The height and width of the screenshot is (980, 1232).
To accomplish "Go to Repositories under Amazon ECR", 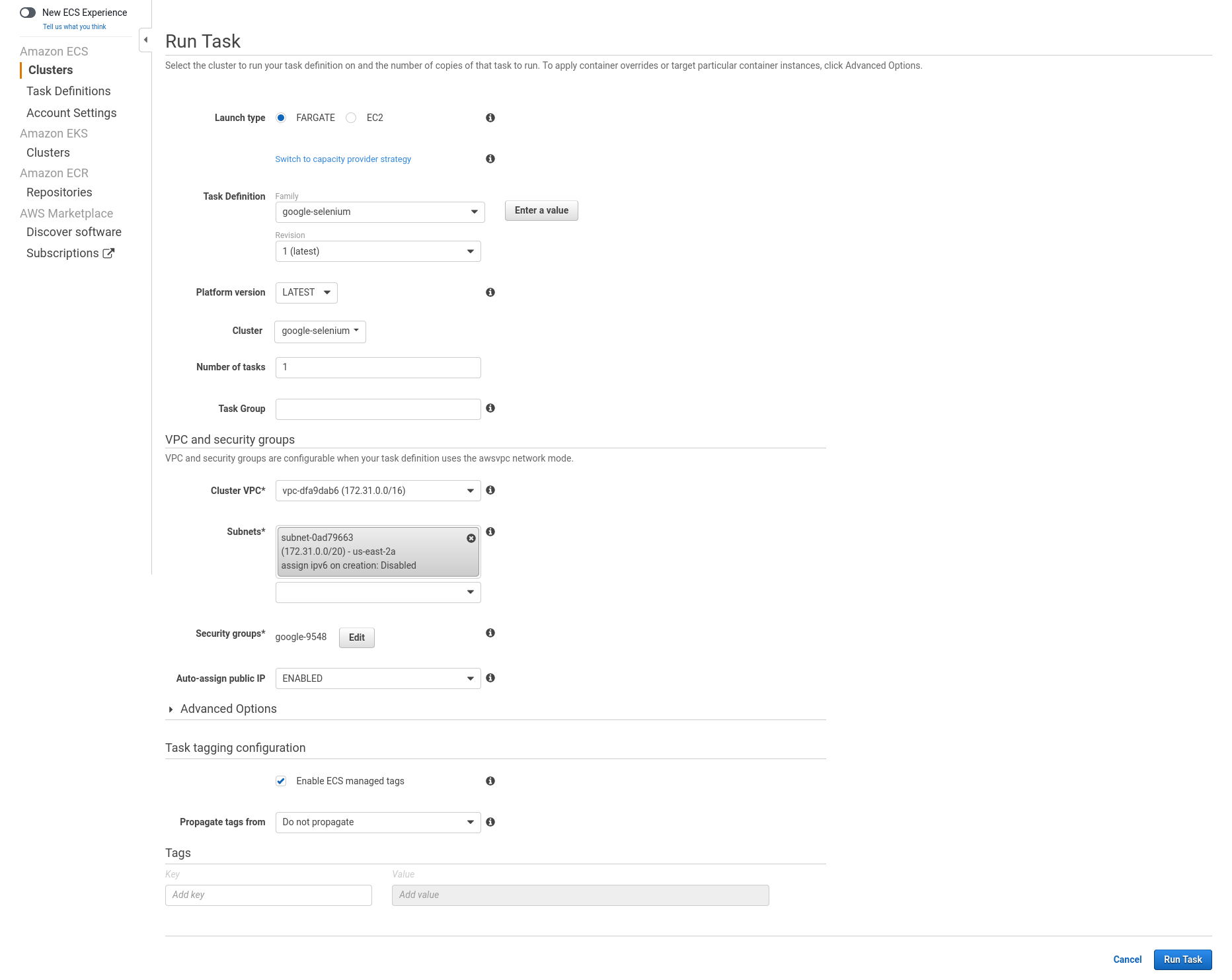I will pyautogui.click(x=59, y=192).
